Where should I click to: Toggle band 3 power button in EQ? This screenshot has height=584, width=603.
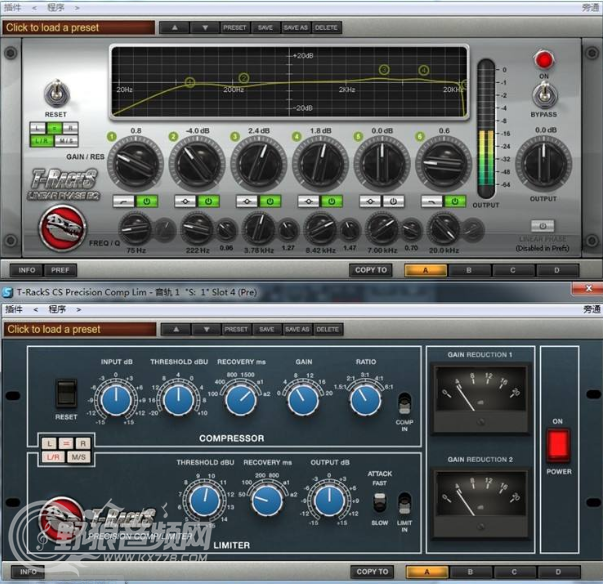pyautogui.click(x=270, y=201)
